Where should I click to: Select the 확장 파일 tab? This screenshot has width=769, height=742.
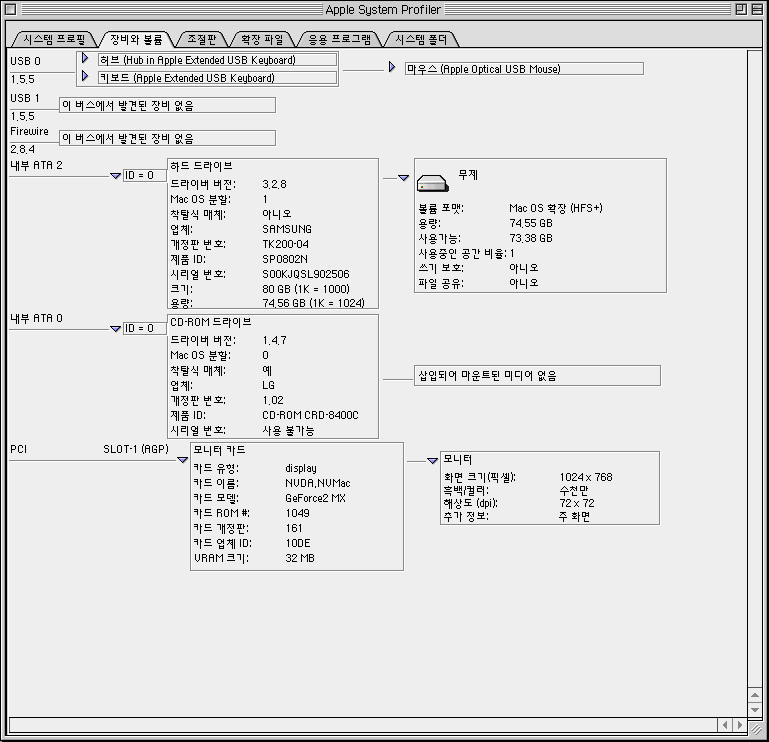[262, 40]
